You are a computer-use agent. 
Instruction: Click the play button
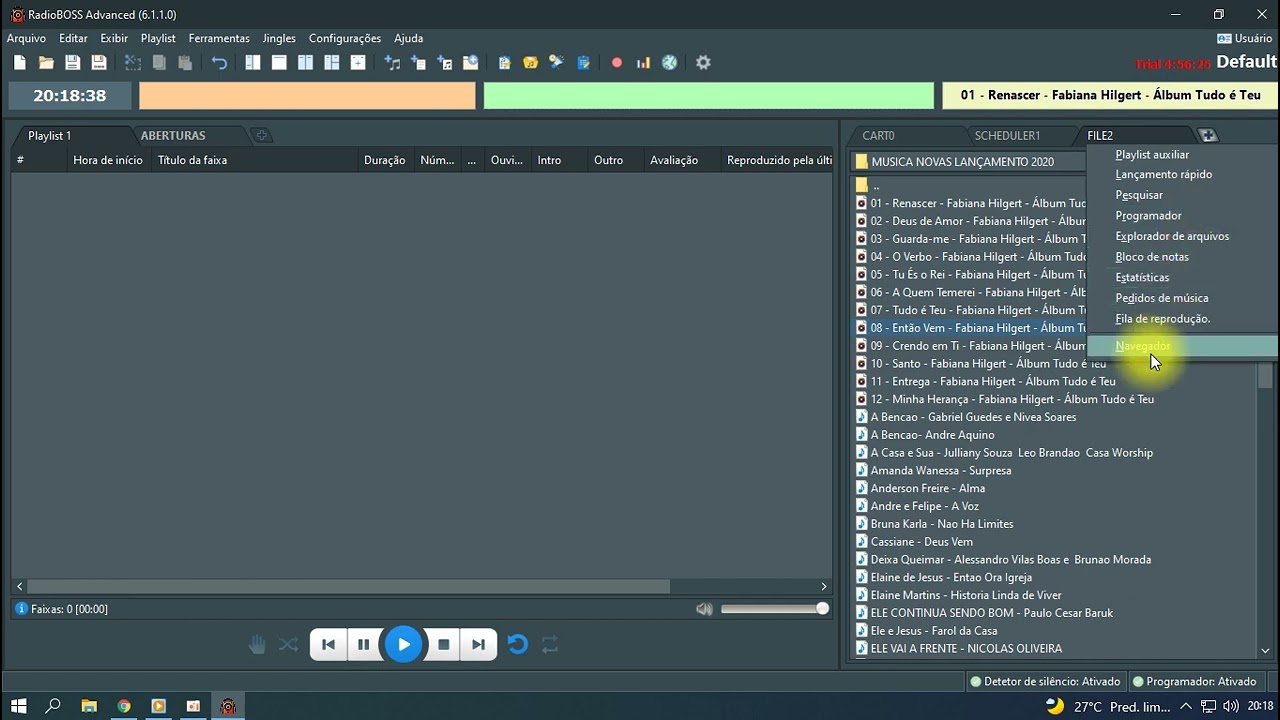coord(403,644)
